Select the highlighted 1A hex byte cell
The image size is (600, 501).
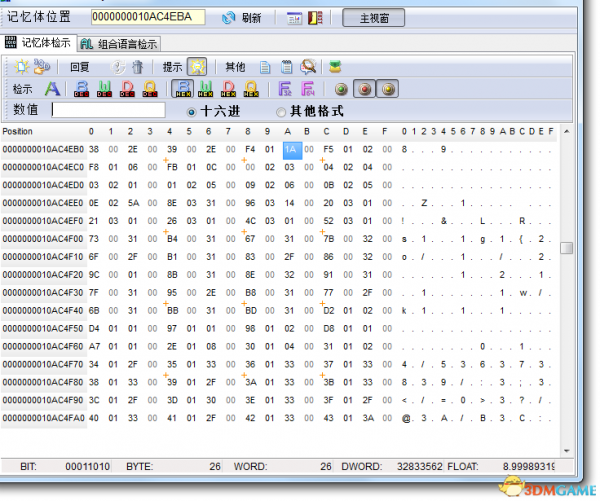coord(291,148)
